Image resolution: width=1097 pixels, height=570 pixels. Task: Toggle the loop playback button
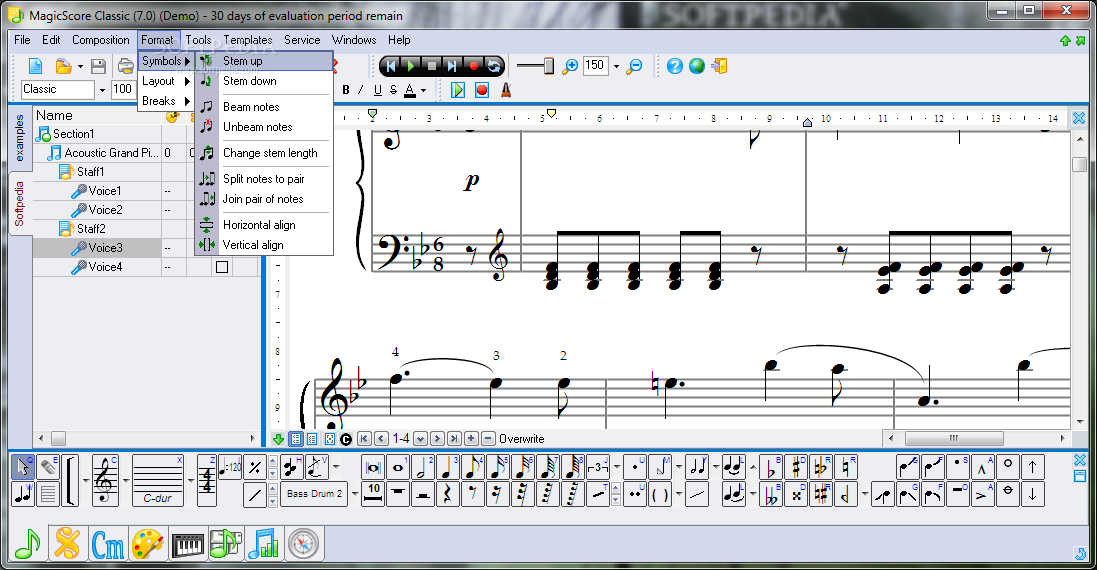tap(494, 66)
